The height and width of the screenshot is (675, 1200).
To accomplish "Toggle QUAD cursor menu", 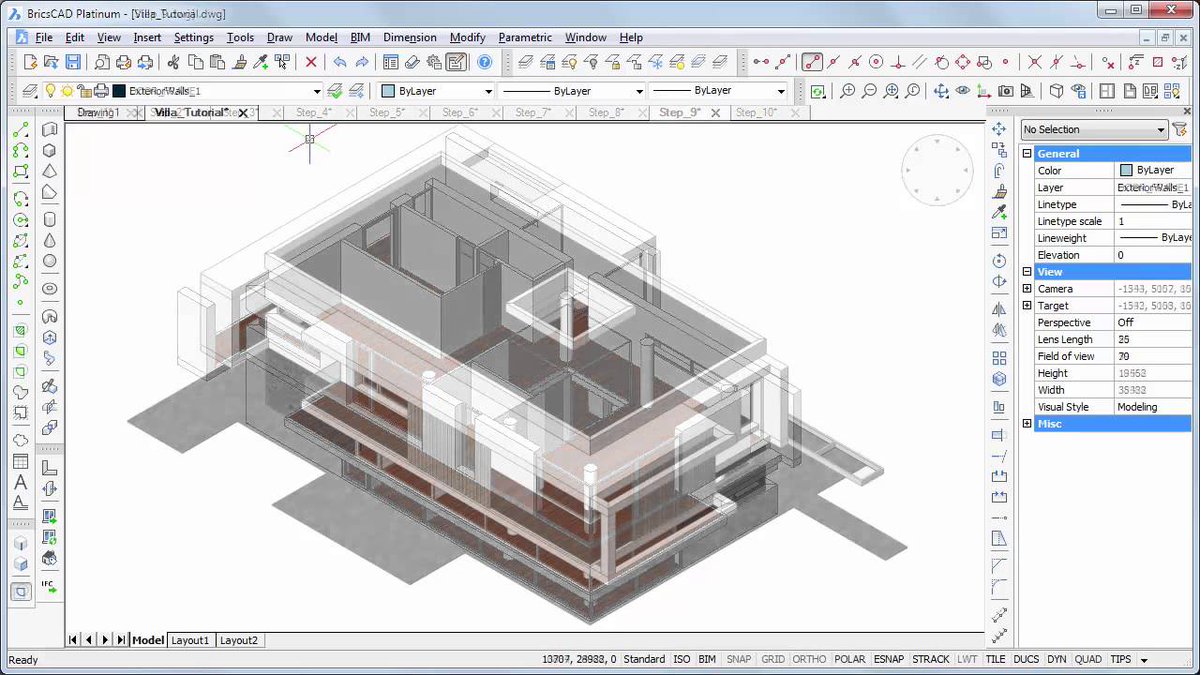I will coord(1089,659).
